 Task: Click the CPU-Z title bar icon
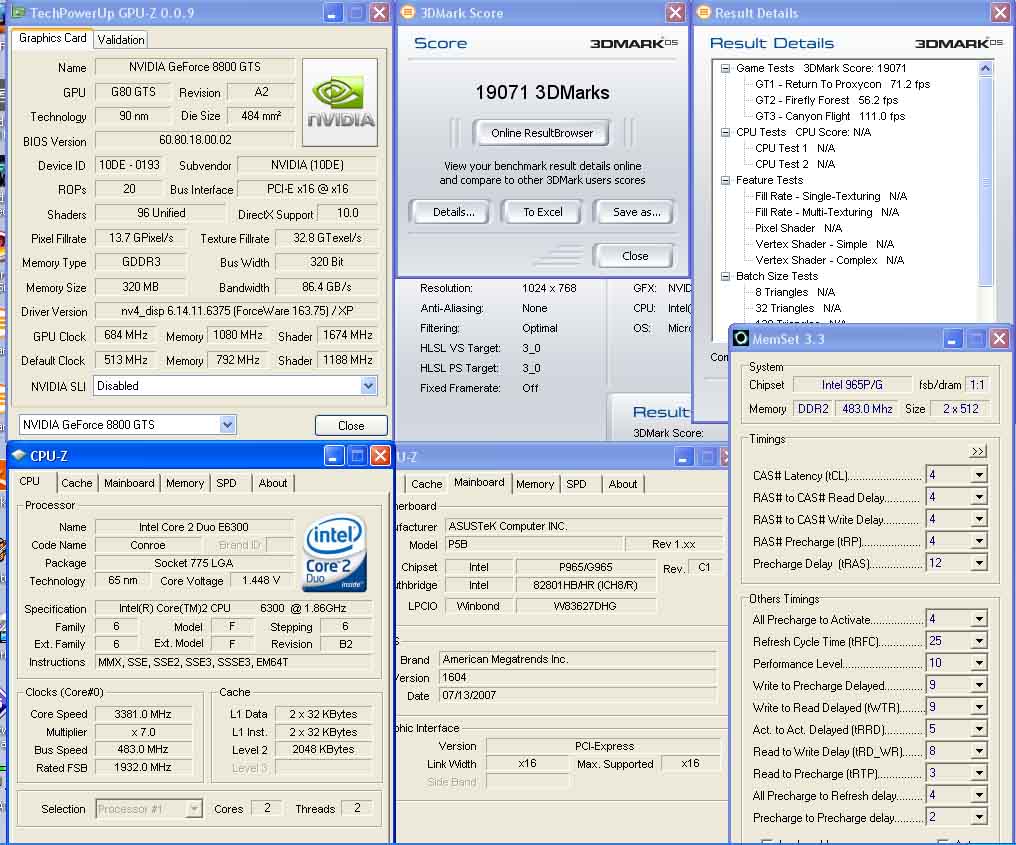19,456
